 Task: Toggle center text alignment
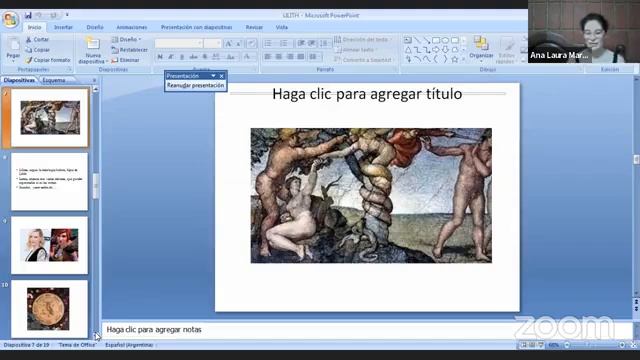coord(279,57)
